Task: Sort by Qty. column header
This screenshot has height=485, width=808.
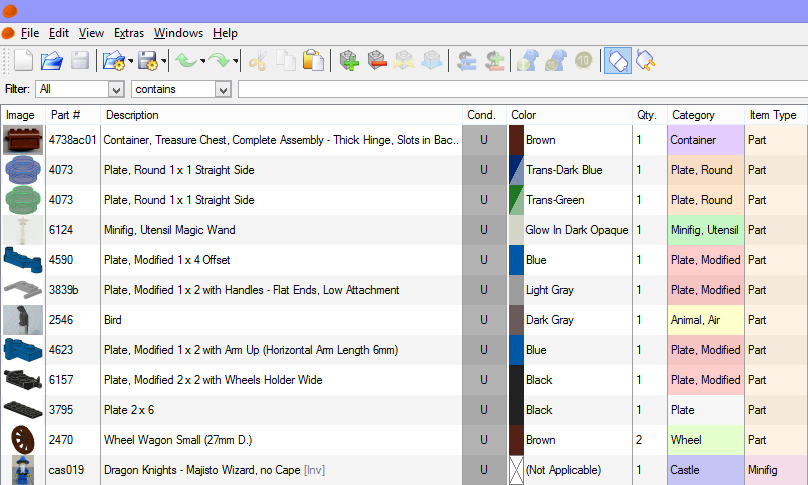Action: [649, 115]
